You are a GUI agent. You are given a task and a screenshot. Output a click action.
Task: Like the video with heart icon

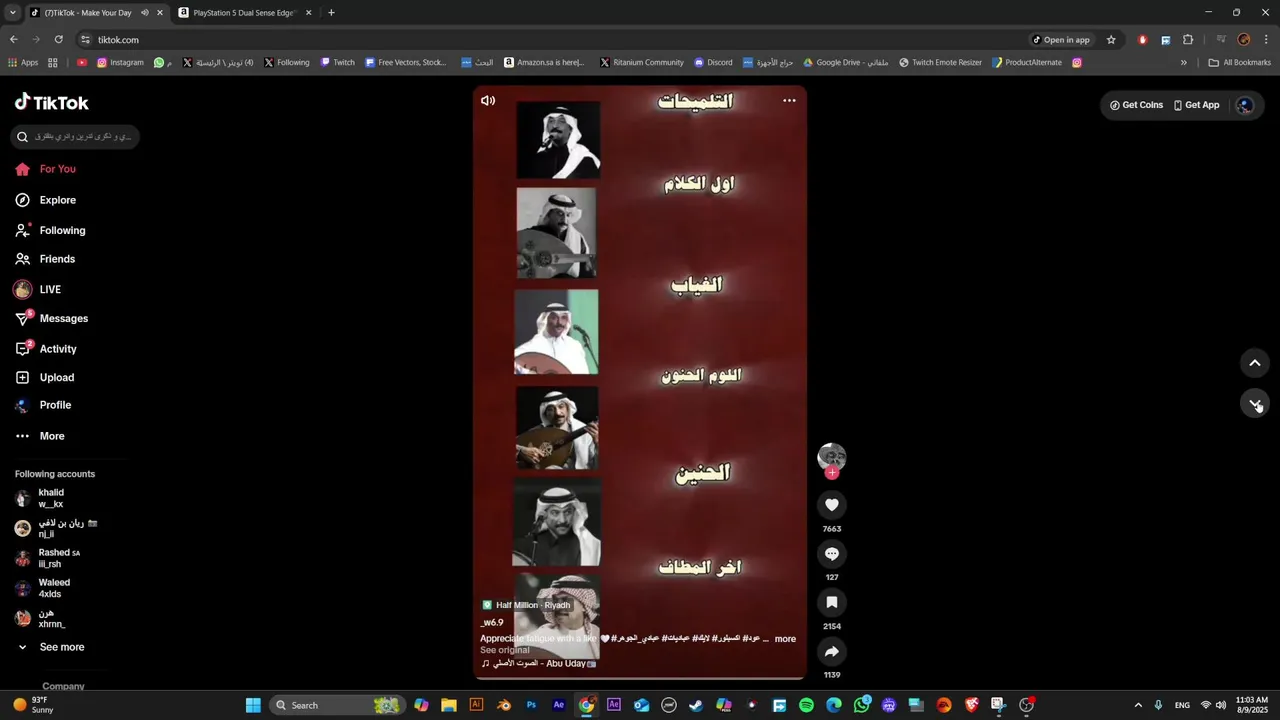[x=832, y=505]
